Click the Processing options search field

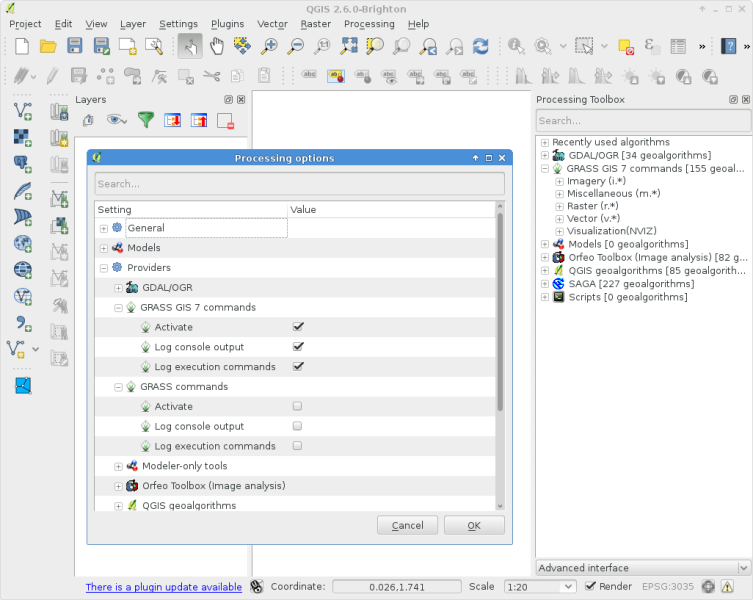tap(299, 184)
